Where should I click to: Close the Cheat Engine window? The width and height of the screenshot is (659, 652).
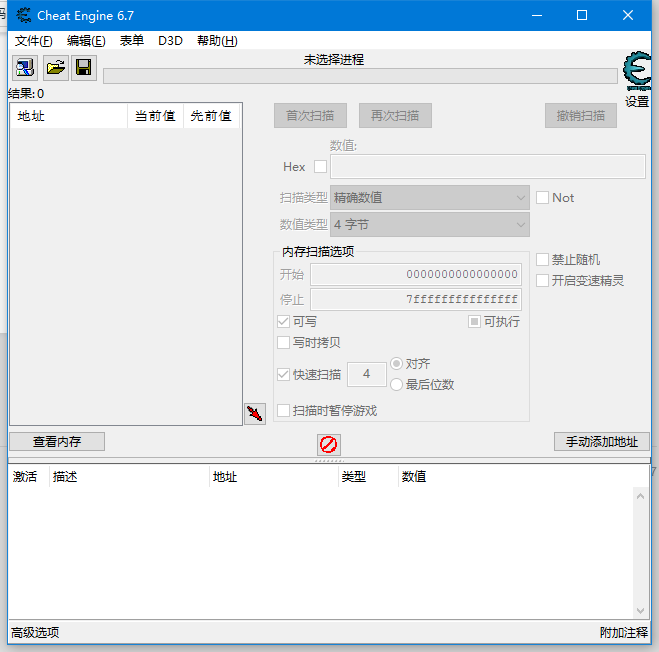628,16
